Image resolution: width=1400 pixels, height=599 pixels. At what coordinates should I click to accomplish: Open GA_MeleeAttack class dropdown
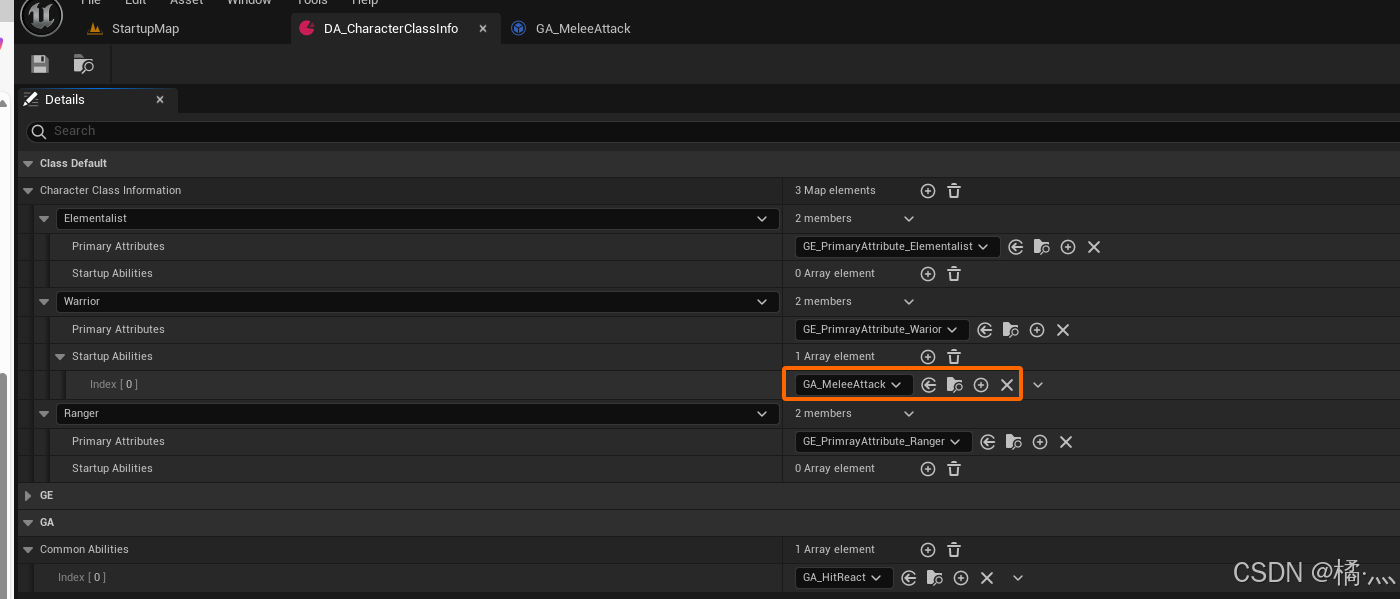coord(854,384)
